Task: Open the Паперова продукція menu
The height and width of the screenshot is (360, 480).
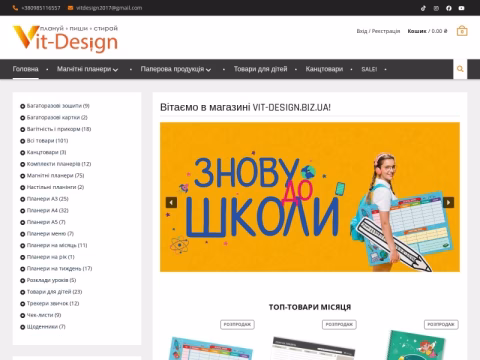Action: coord(172,69)
